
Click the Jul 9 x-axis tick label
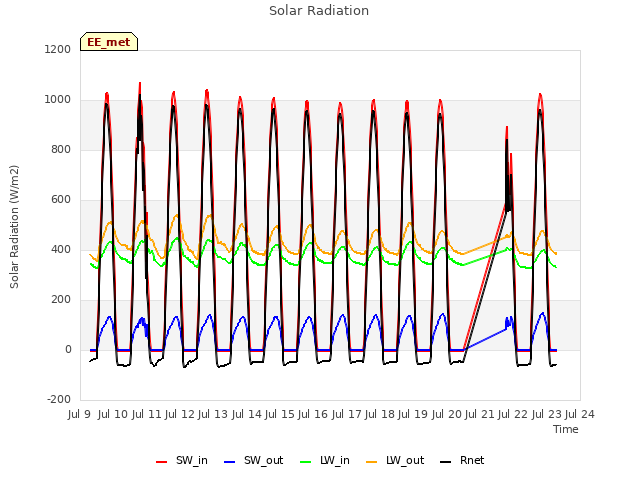tap(80, 415)
